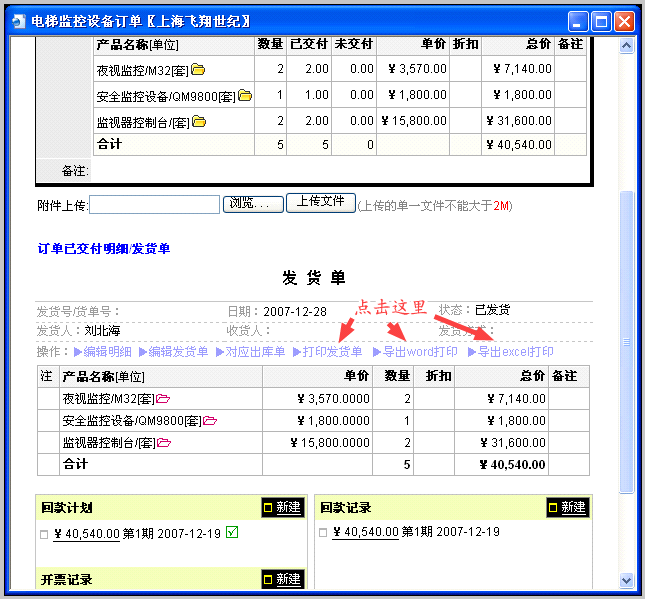Image resolution: width=645 pixels, height=599 pixels.
Task: Click 新建 in the 开票记录 header
Action: pyautogui.click(x=282, y=579)
